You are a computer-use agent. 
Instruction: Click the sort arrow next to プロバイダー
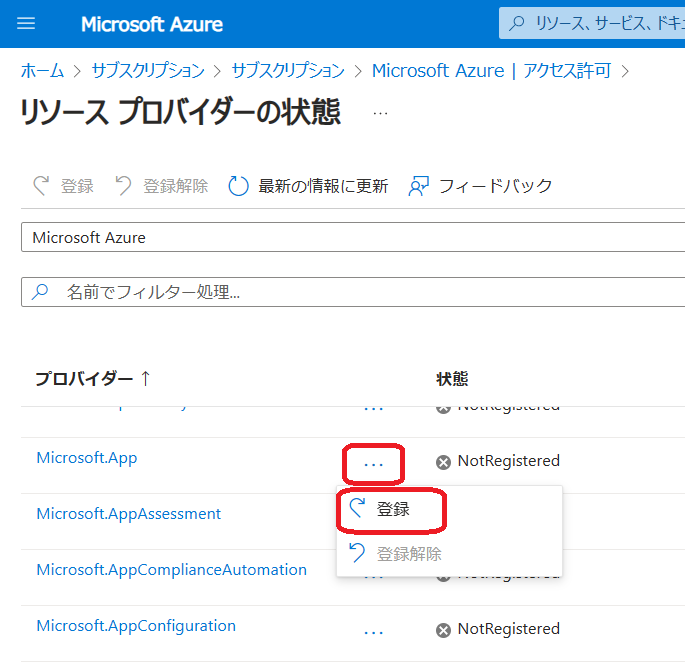coord(145,378)
